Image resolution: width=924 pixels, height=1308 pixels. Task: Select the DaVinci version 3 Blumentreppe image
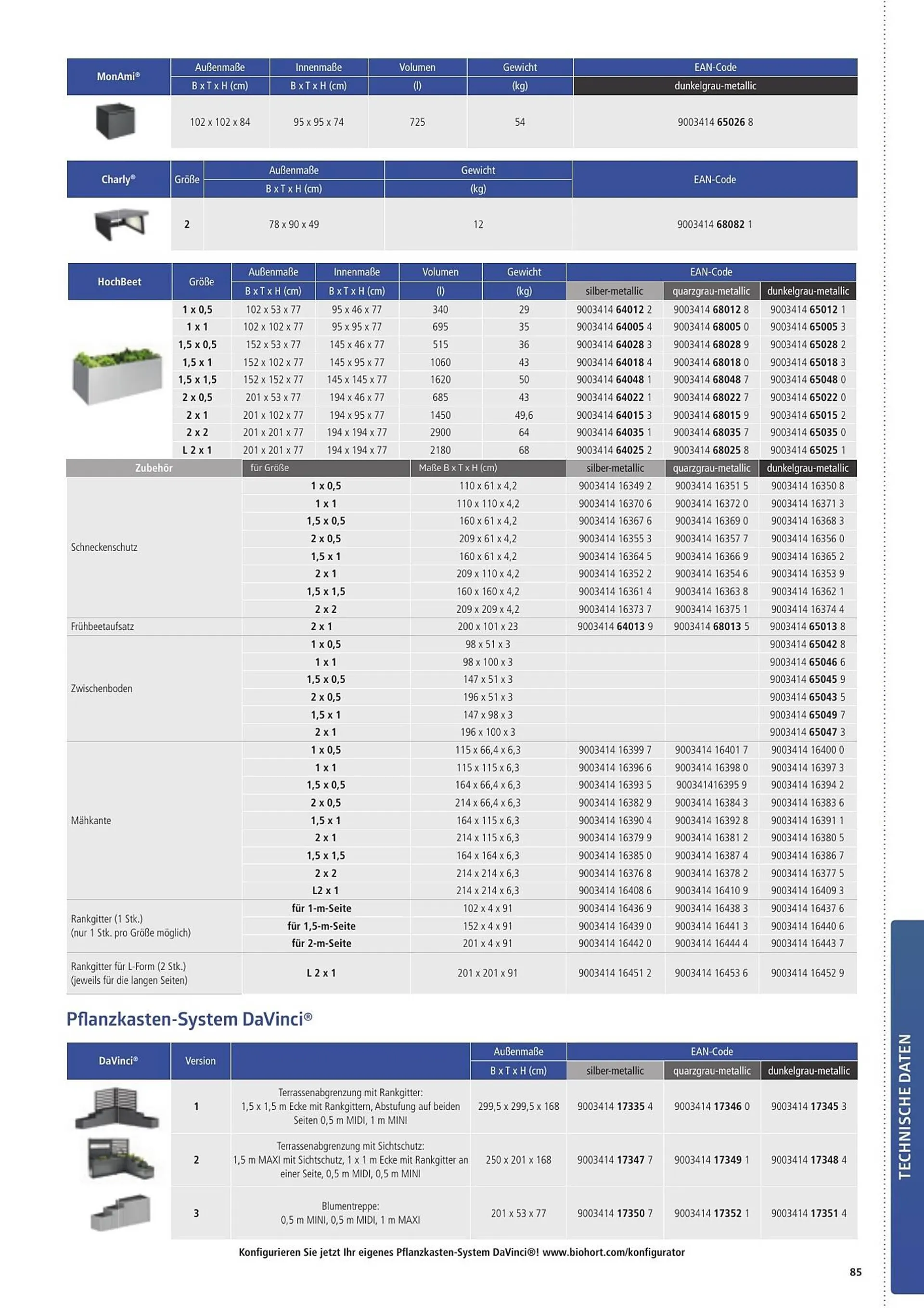pyautogui.click(x=120, y=1212)
